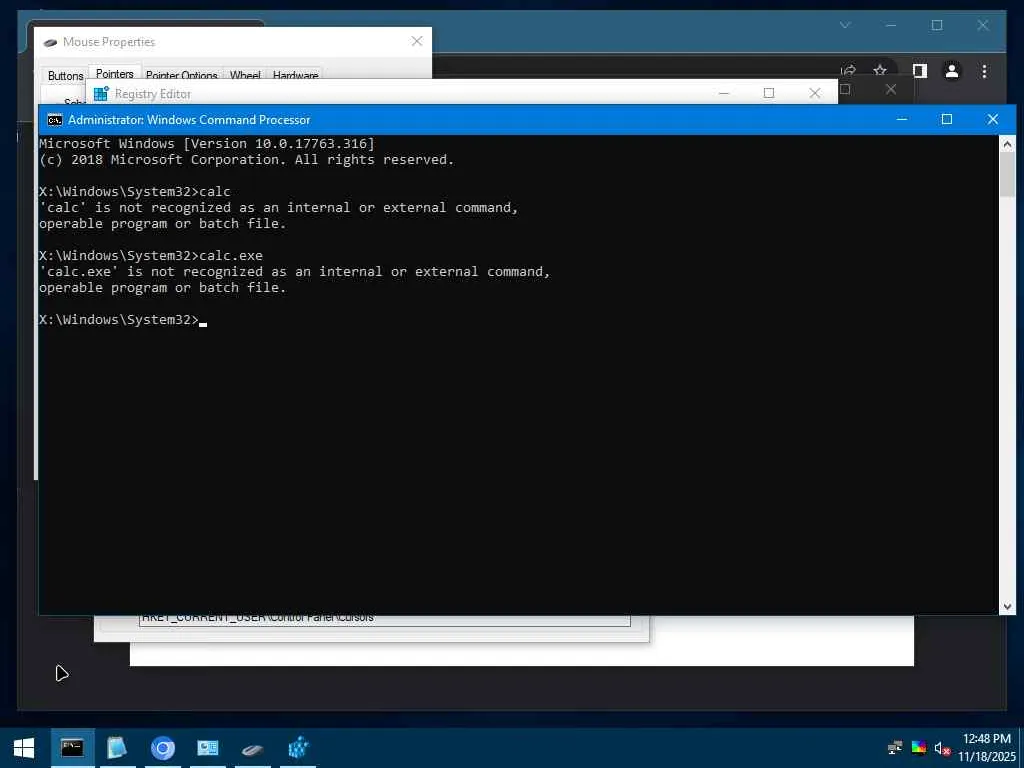
Task: Click the 'Mouse Properties' title text
Action: [109, 42]
